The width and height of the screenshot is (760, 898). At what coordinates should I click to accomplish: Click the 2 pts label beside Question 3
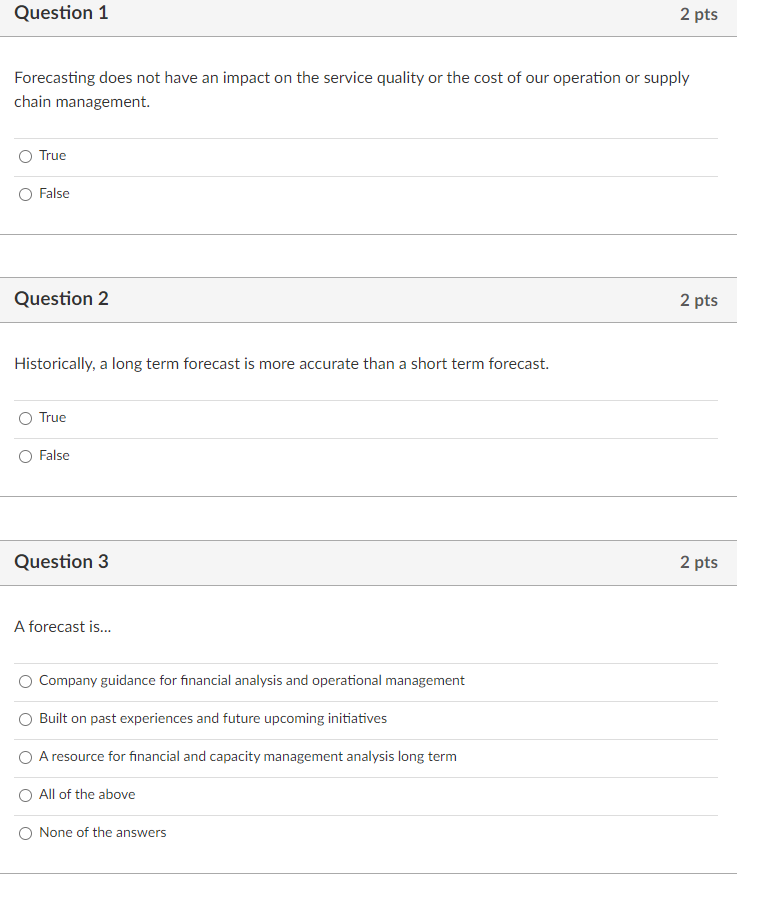700,562
